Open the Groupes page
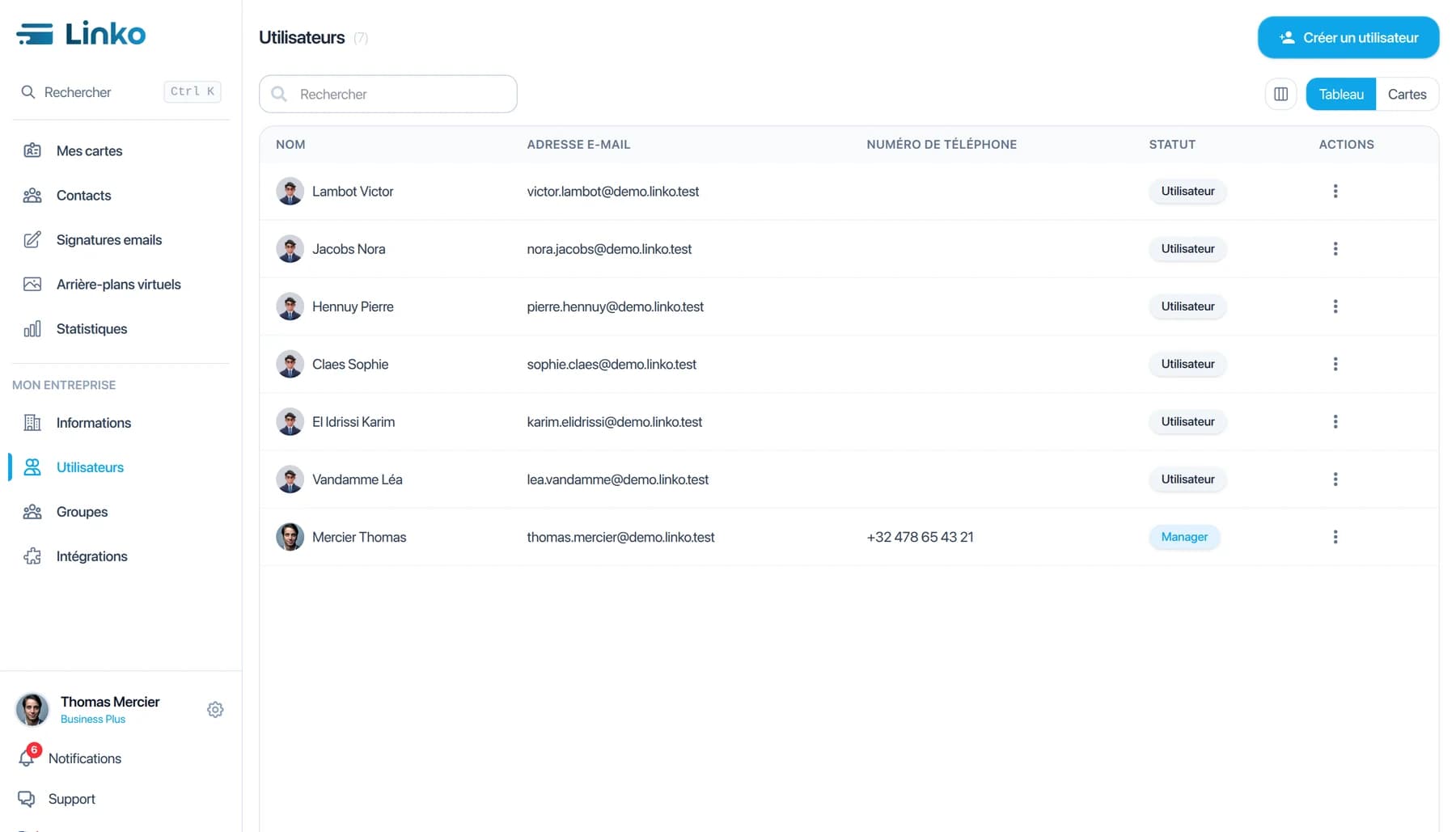The width and height of the screenshot is (1456, 832). 82,511
